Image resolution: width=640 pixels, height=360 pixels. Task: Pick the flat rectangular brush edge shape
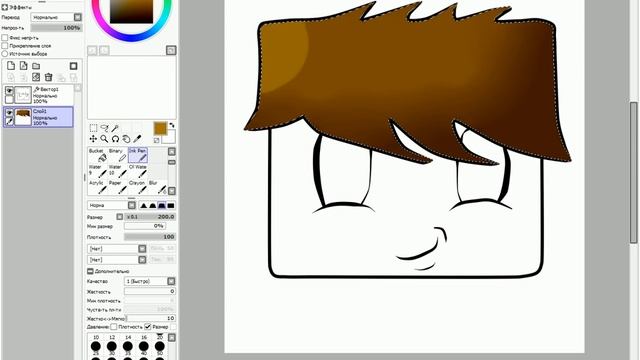click(171, 205)
